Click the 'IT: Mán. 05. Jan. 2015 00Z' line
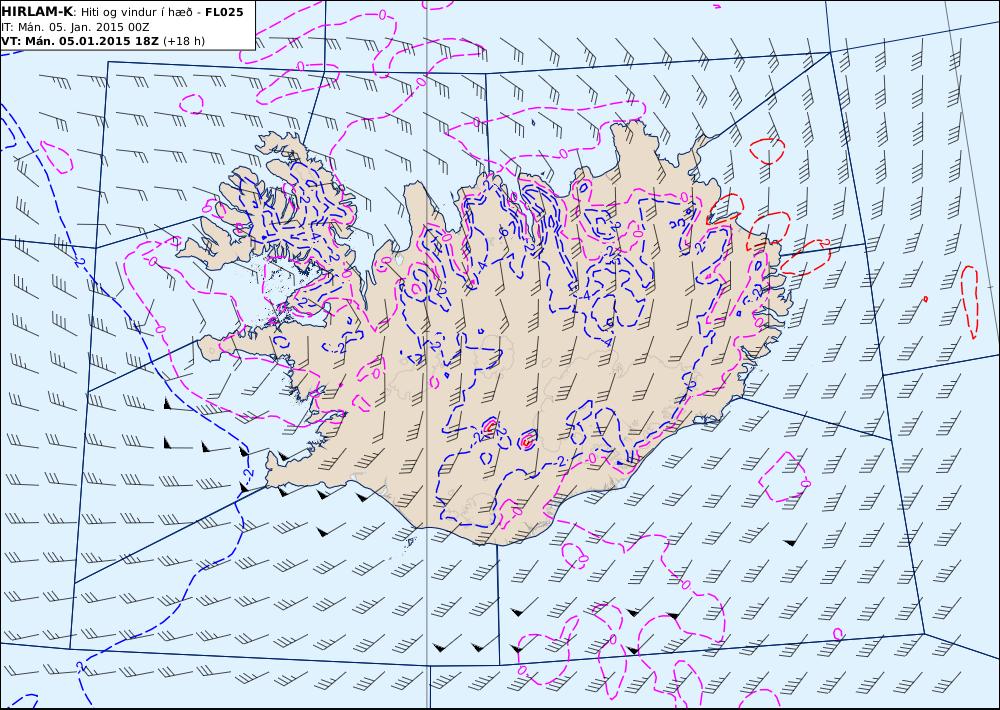The image size is (1000, 710). pos(75,27)
